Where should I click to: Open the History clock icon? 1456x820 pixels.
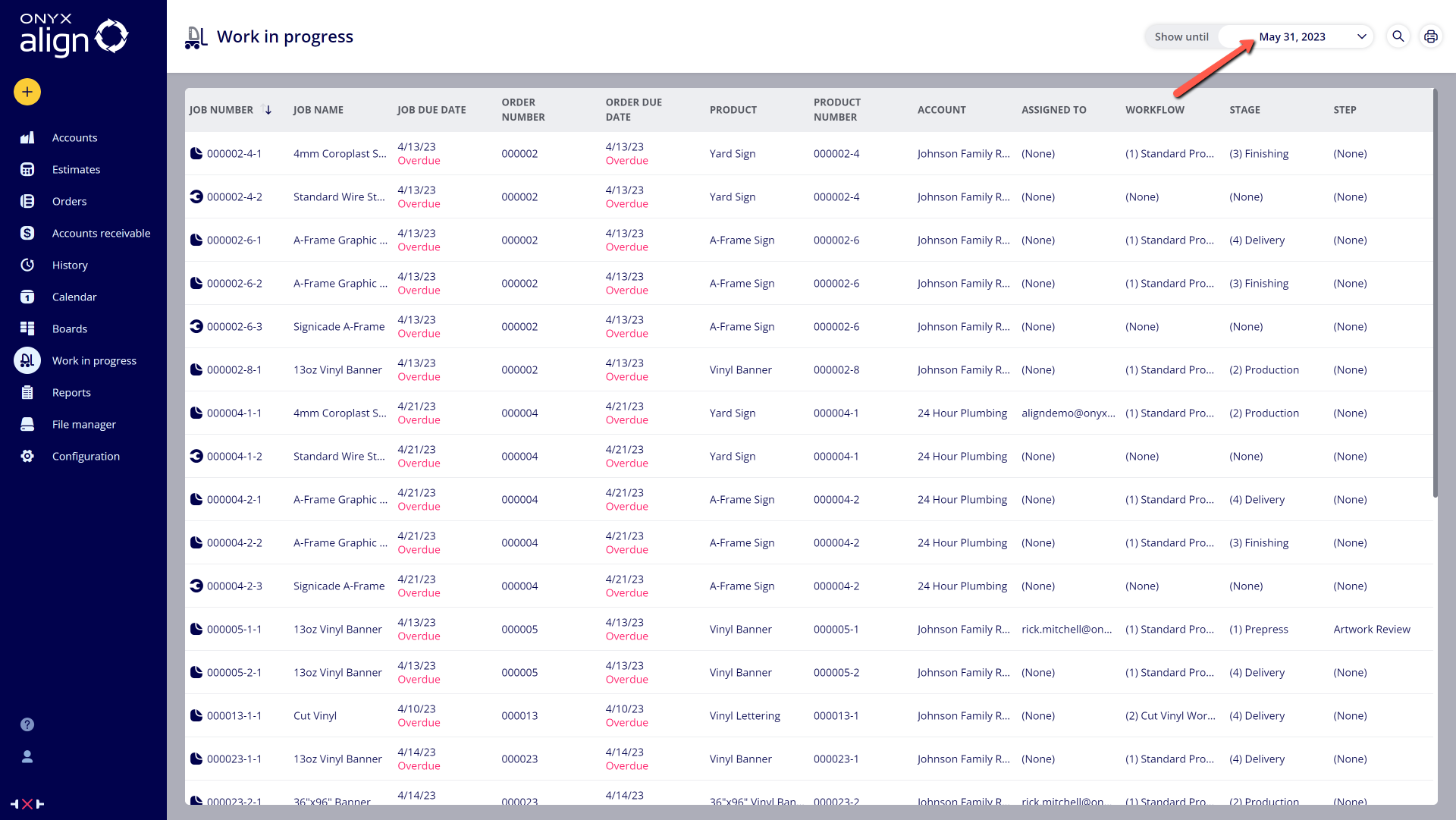click(27, 265)
